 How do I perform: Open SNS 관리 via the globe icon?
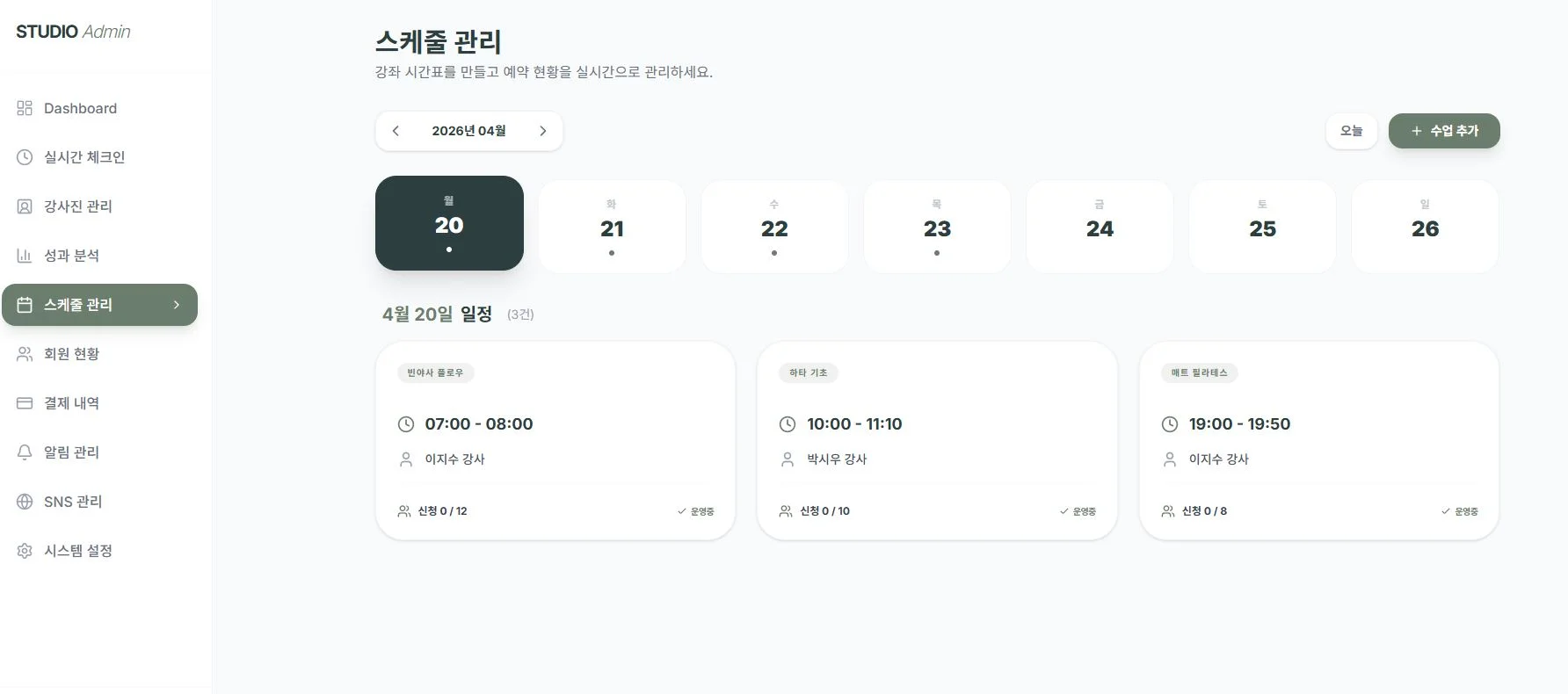(24, 502)
